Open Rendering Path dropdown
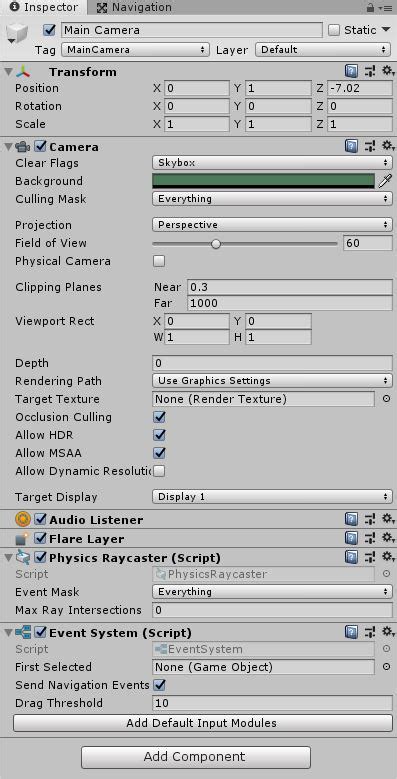Viewport: 397px width, 779px height. 272,381
